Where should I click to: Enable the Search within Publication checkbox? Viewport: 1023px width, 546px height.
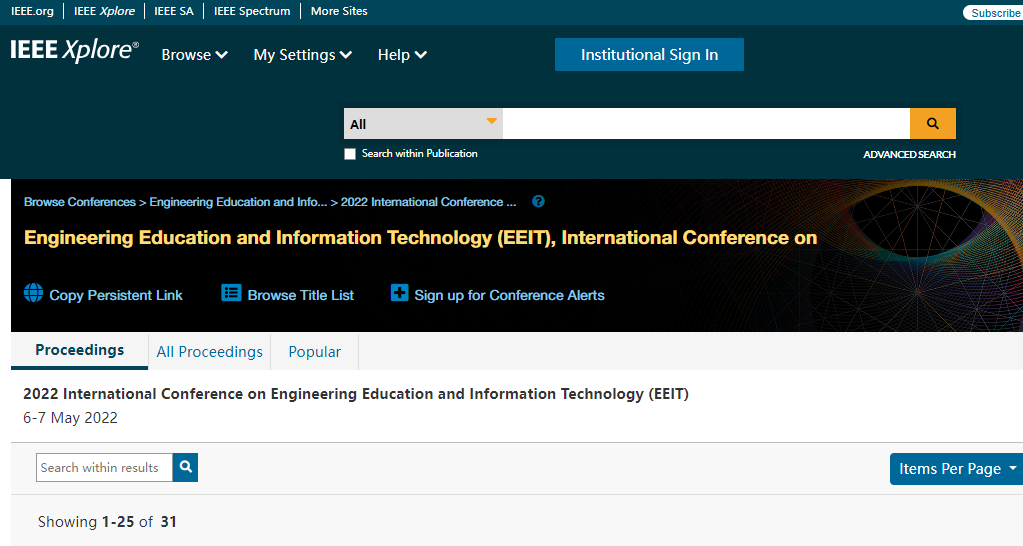tap(350, 154)
